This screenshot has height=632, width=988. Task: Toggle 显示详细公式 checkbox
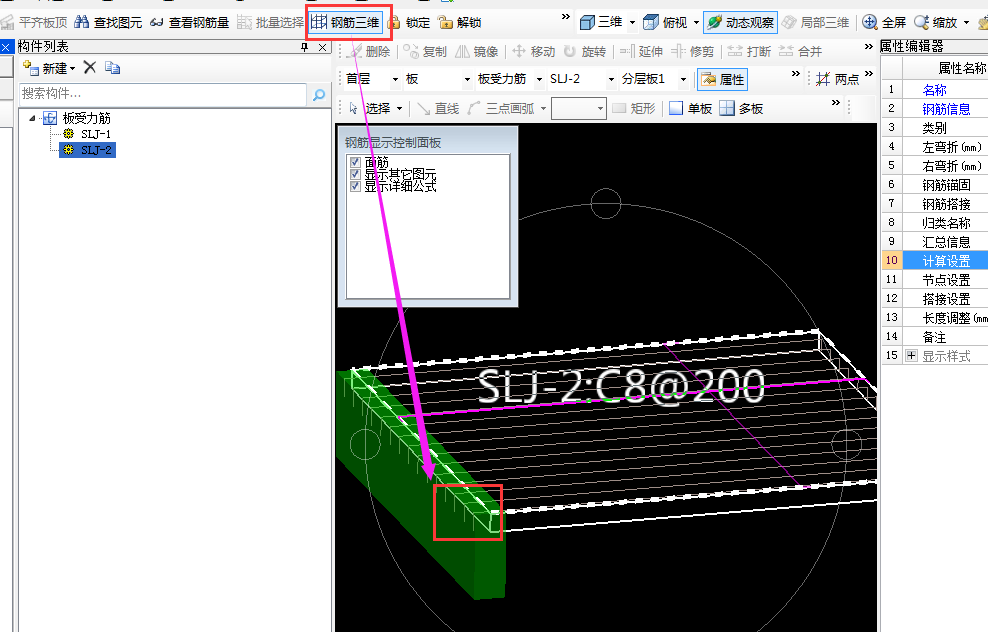tap(355, 186)
